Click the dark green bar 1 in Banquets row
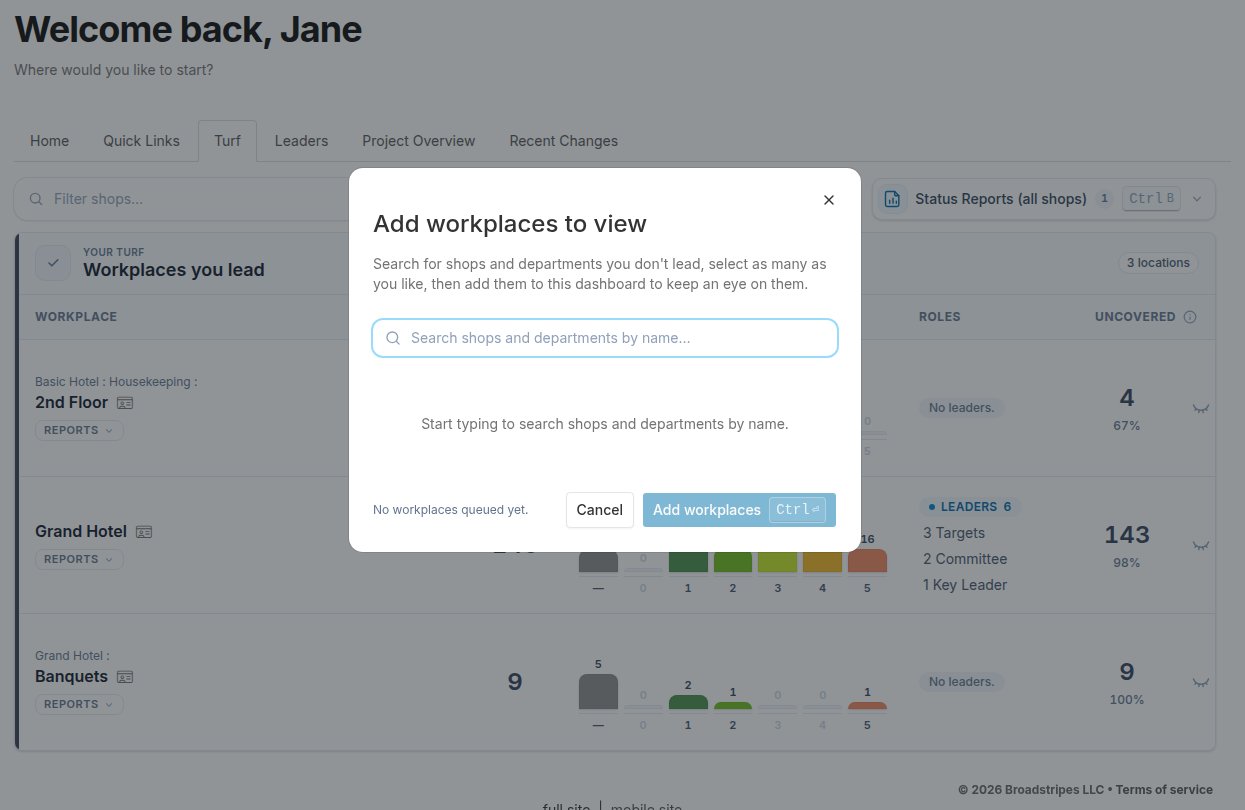1245x810 pixels. point(688,702)
